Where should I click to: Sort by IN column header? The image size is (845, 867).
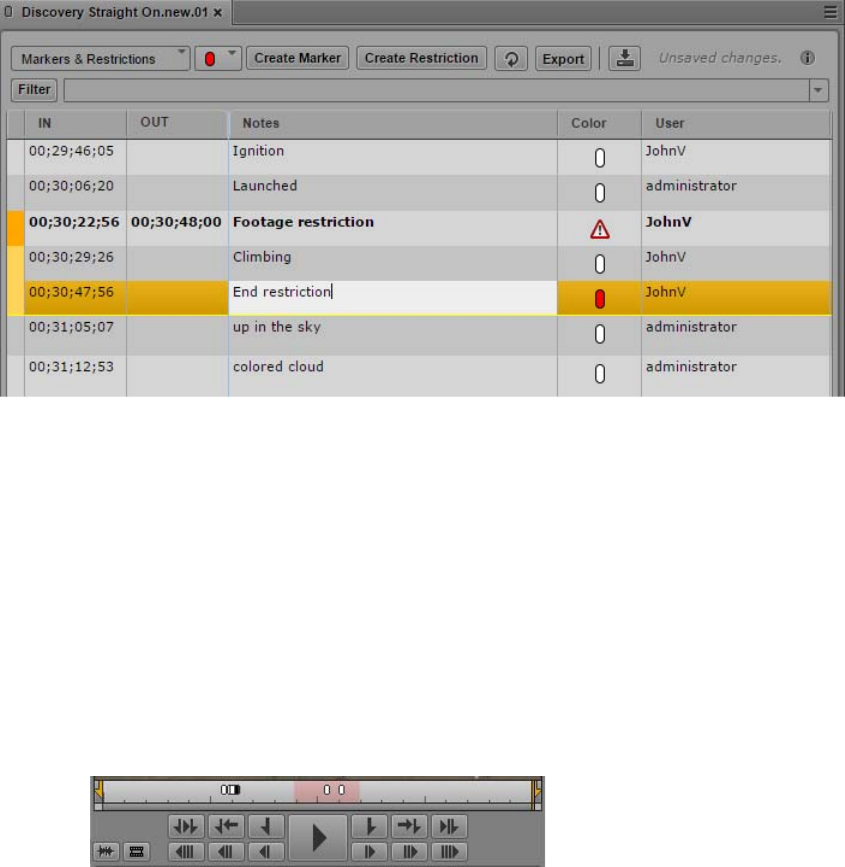75,123
